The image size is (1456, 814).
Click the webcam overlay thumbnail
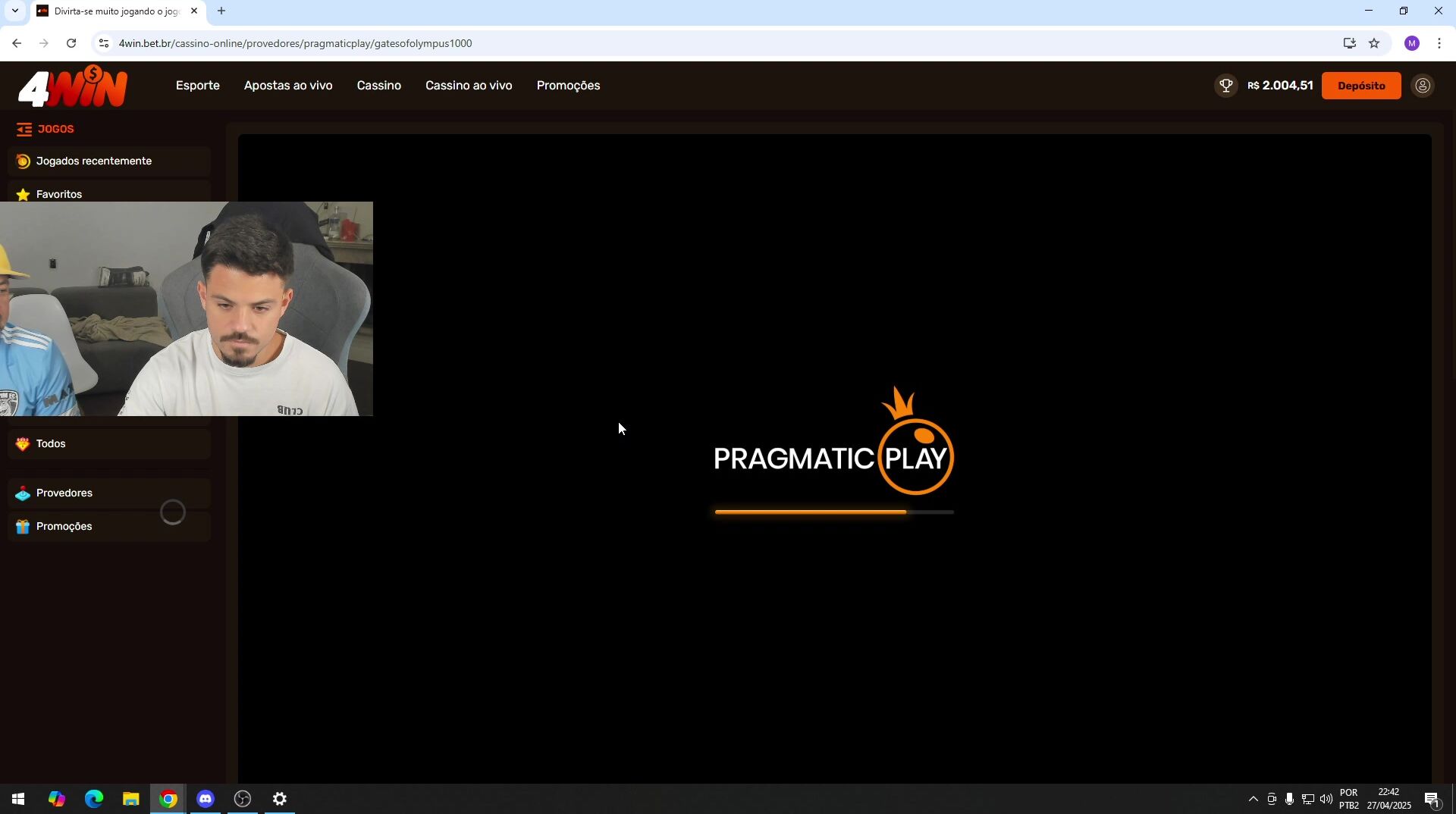coord(187,308)
